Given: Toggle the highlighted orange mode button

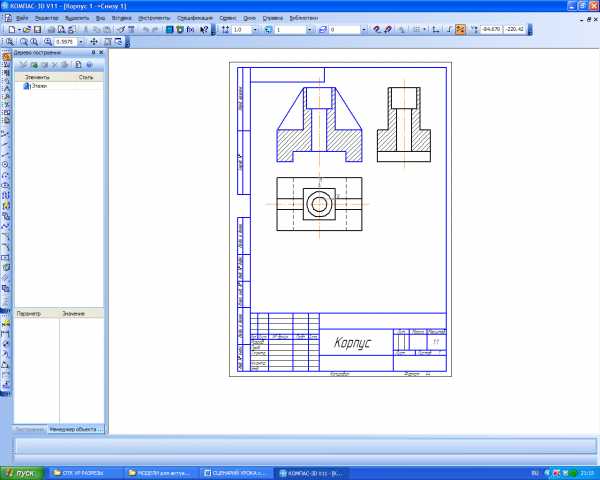Looking at the screenshot, I should pyautogui.click(x=460, y=30).
